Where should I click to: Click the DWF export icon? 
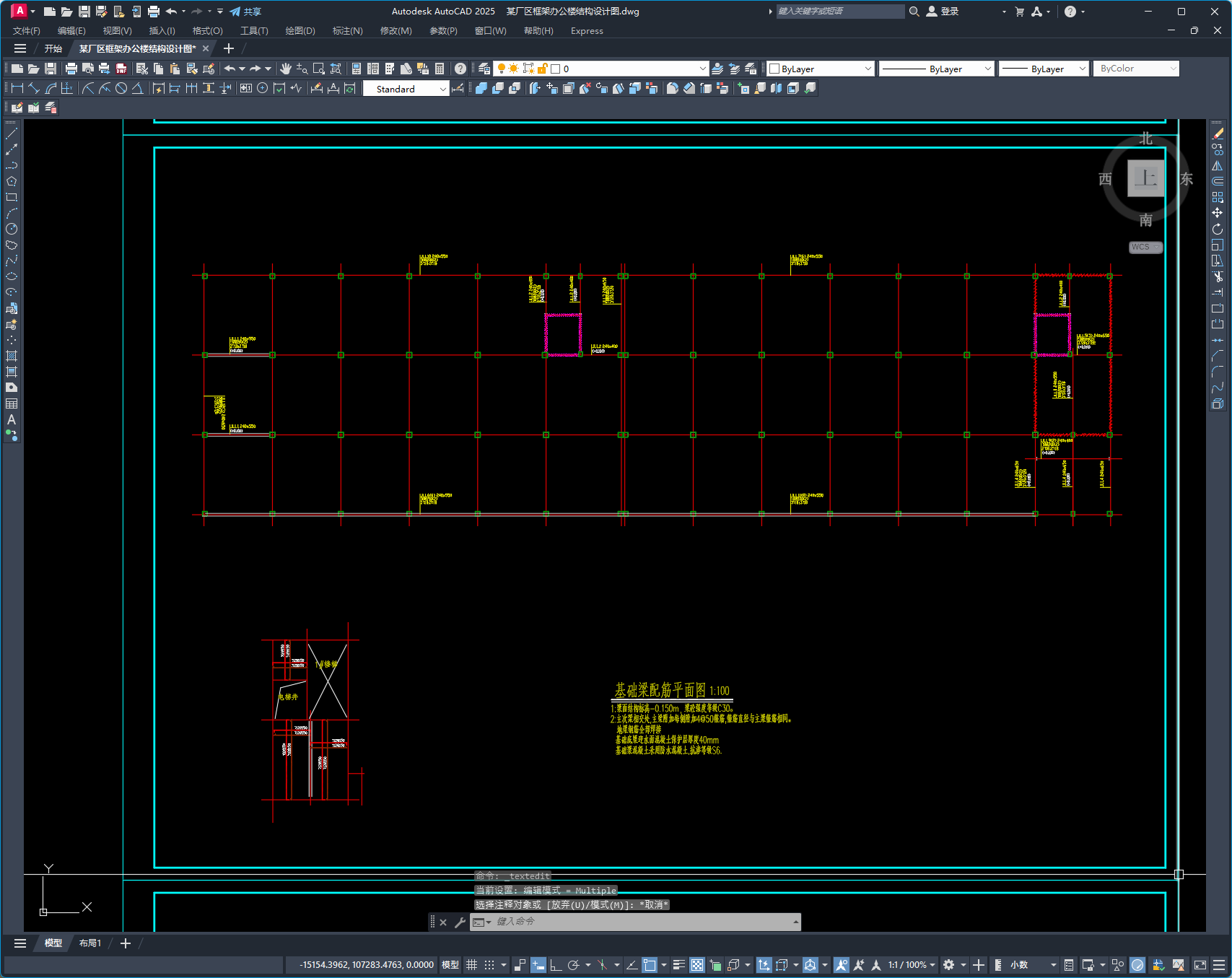121,69
